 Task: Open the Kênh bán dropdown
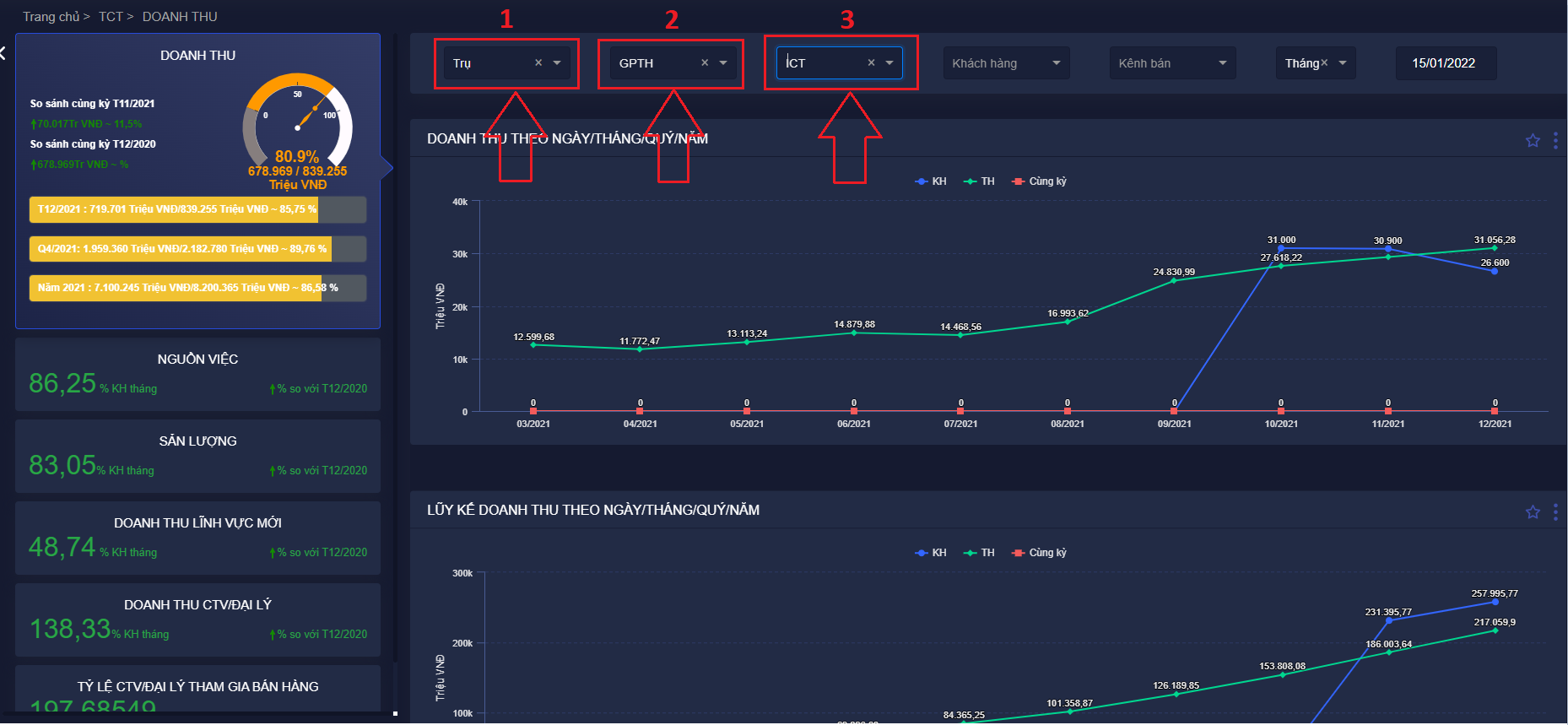1172,62
